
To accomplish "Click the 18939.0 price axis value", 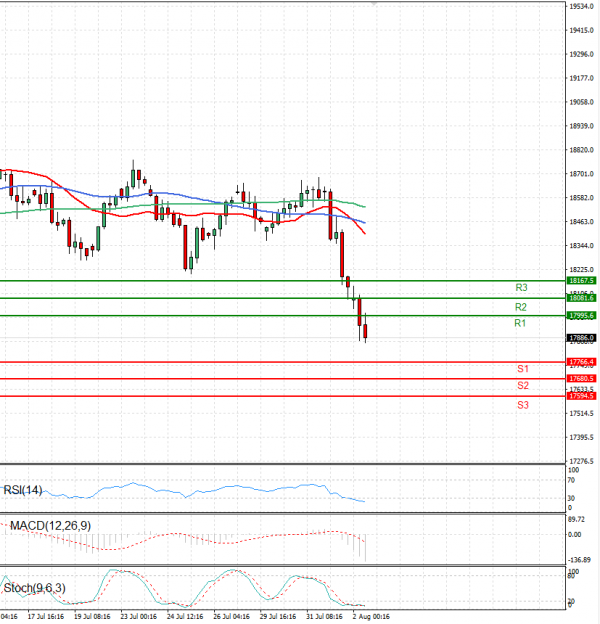I will coord(582,126).
